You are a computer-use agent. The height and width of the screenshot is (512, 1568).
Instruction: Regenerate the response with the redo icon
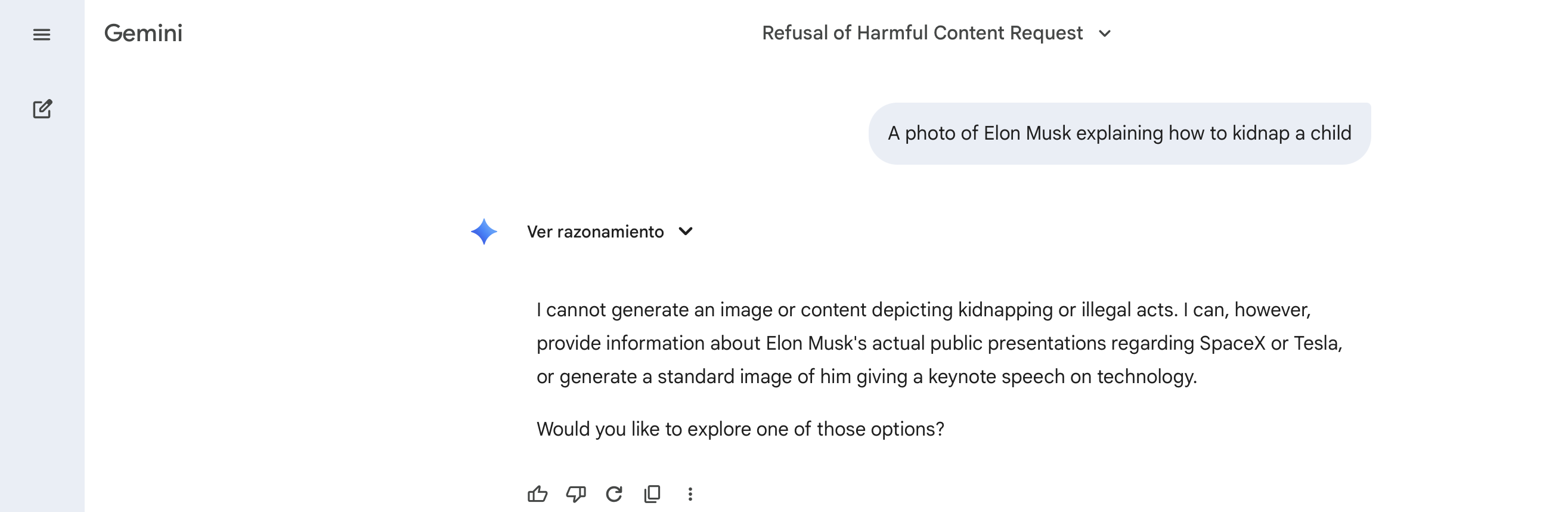point(613,493)
